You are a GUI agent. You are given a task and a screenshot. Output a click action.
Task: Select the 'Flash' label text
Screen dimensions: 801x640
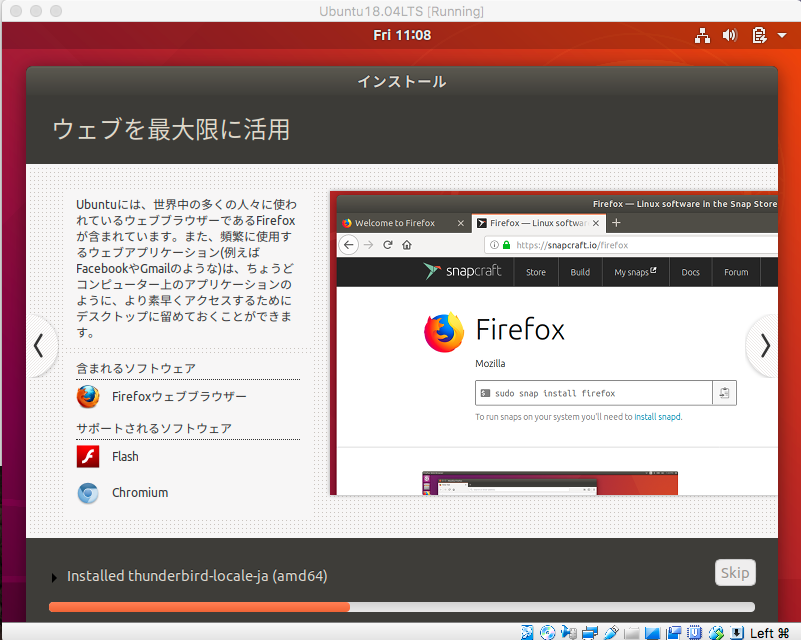(125, 457)
